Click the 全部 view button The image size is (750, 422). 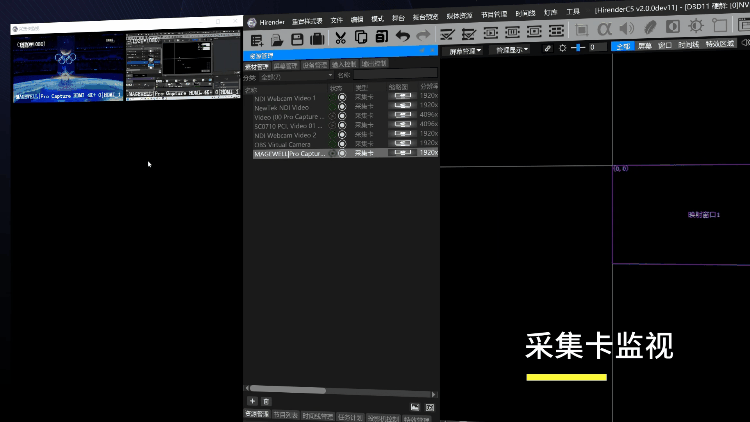pyautogui.click(x=623, y=46)
